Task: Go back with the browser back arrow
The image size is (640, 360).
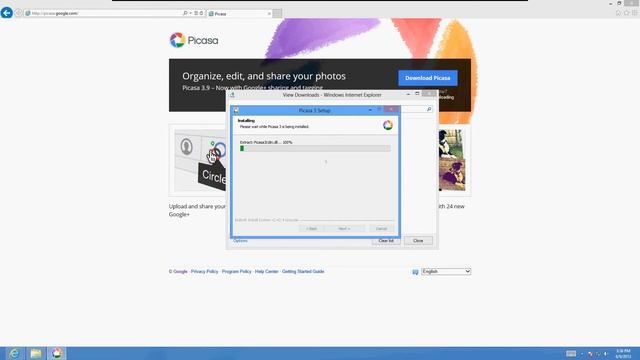Action: [7, 13]
